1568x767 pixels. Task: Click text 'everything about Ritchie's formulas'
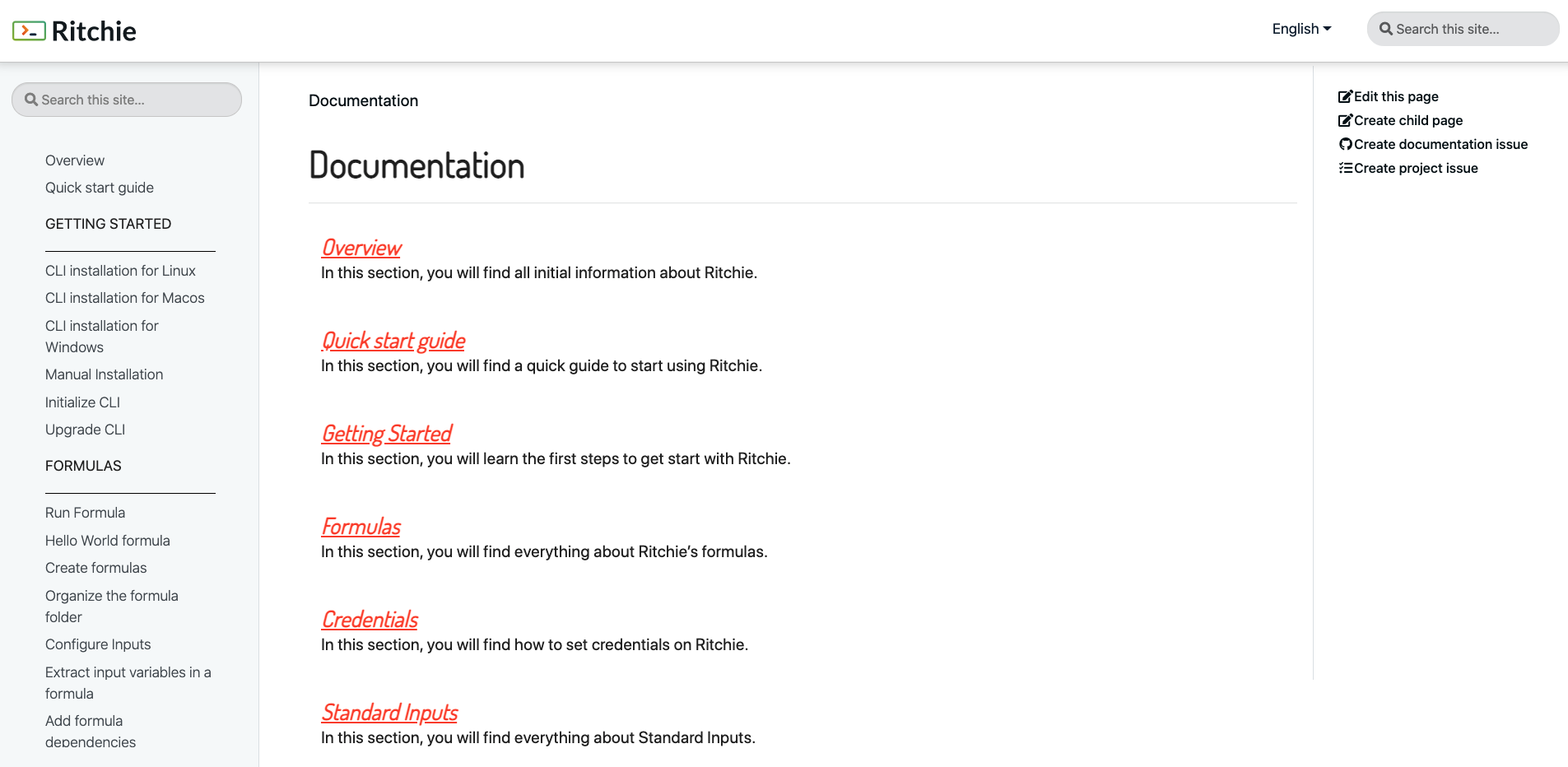pyautogui.click(x=639, y=551)
